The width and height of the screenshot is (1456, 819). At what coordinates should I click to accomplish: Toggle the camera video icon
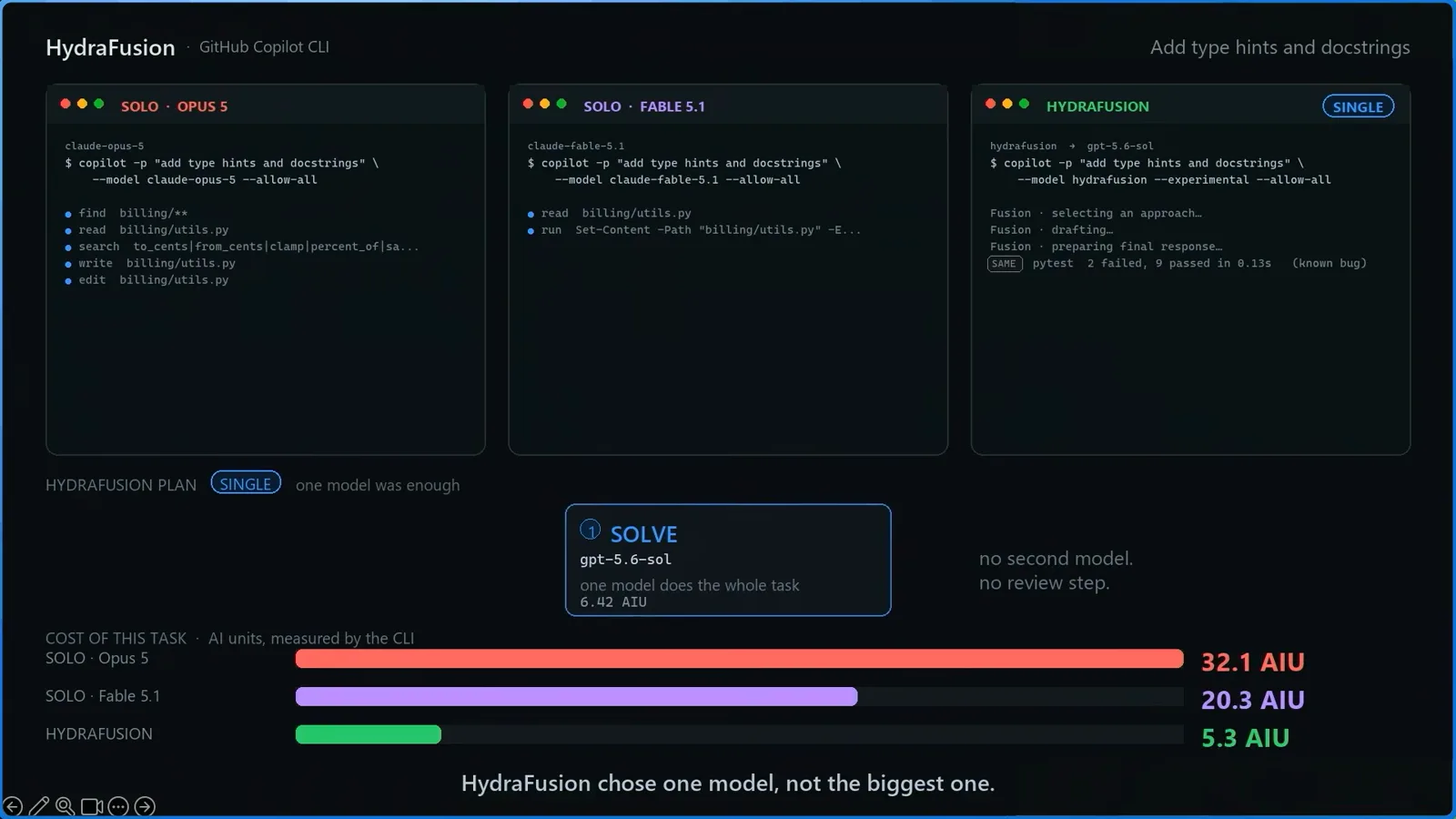pos(92,806)
